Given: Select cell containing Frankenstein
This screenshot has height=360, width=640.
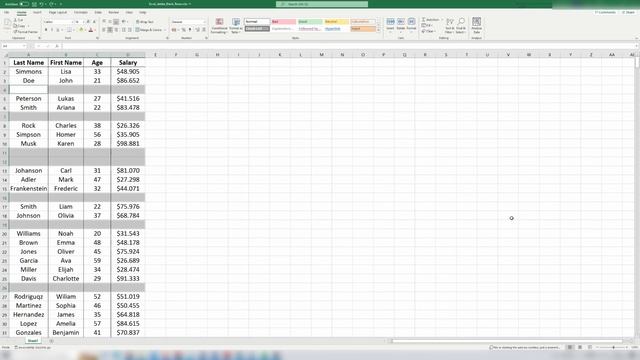Looking at the screenshot, I should 29,189.
